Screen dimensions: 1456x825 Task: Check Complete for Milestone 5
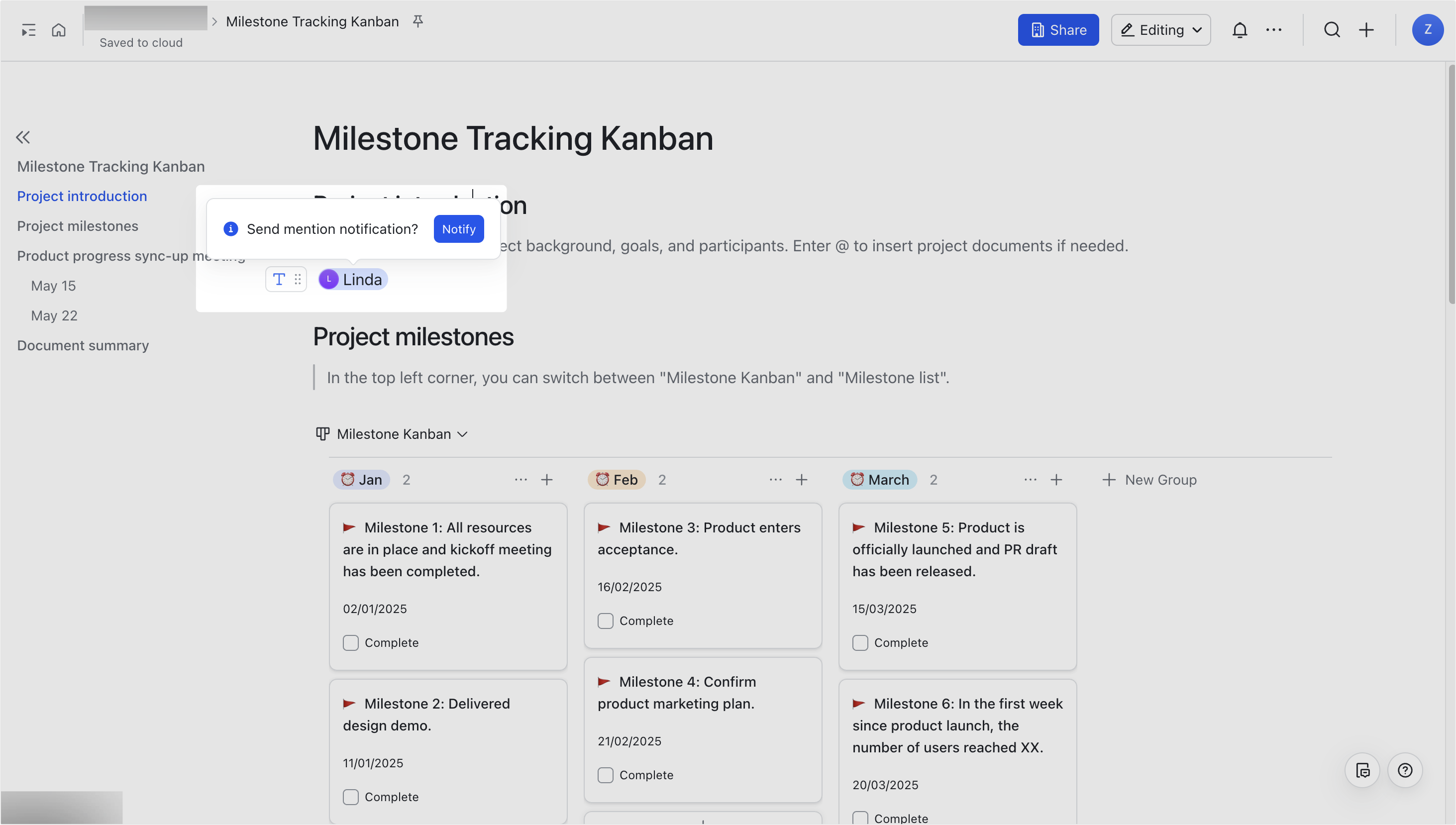[x=860, y=643]
